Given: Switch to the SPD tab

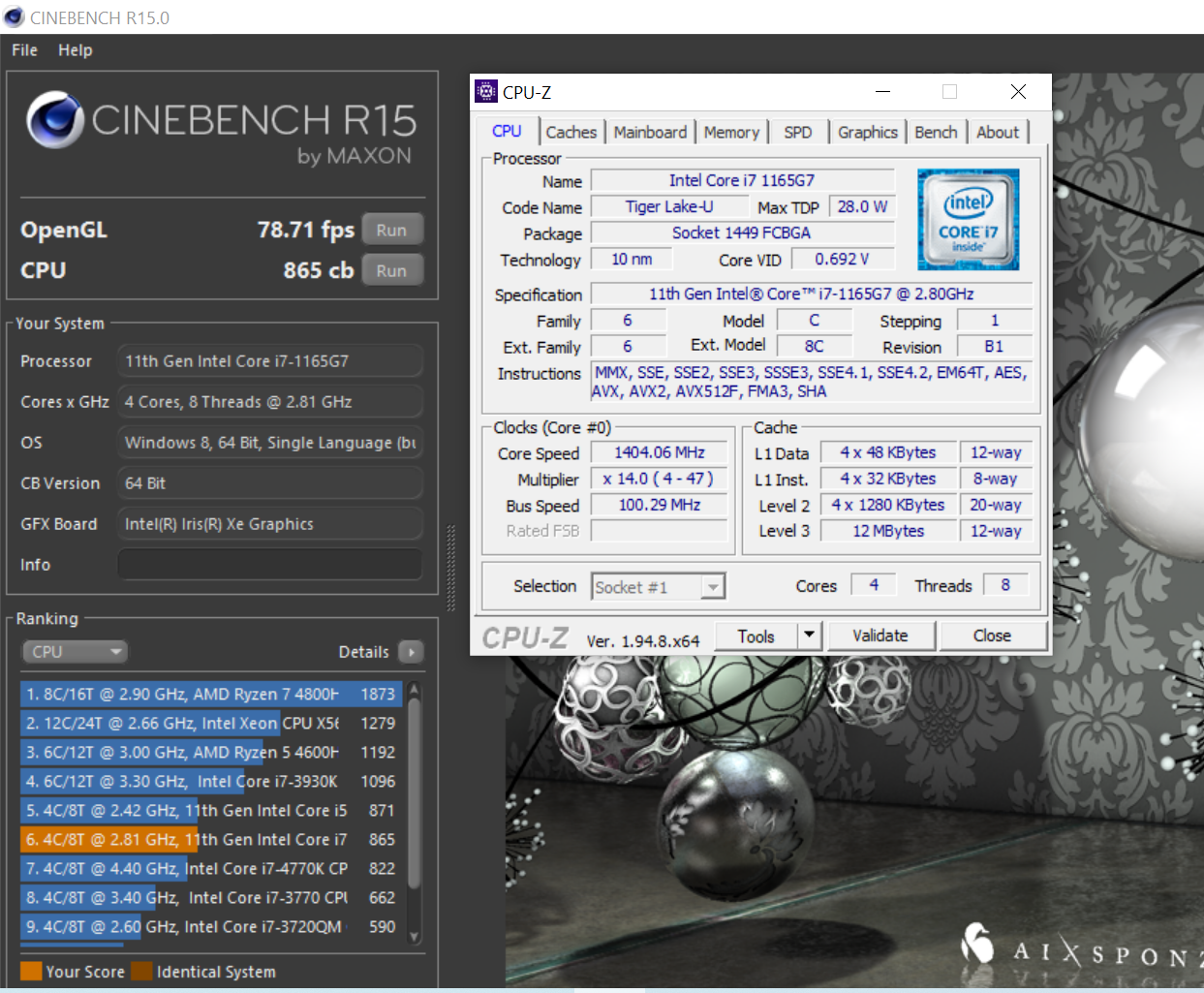Looking at the screenshot, I should [x=798, y=132].
